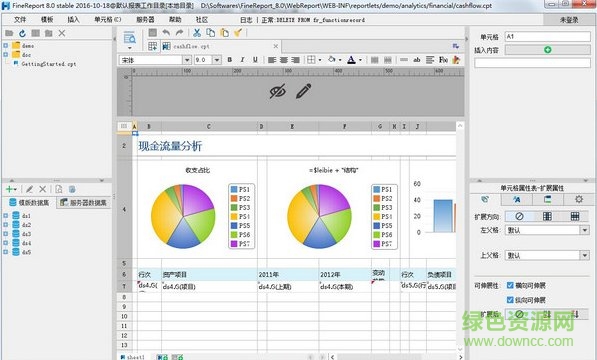Viewport: 597px width, 360px height.
Task: Open the 插入 menu
Action: pyautogui.click(x=73, y=20)
